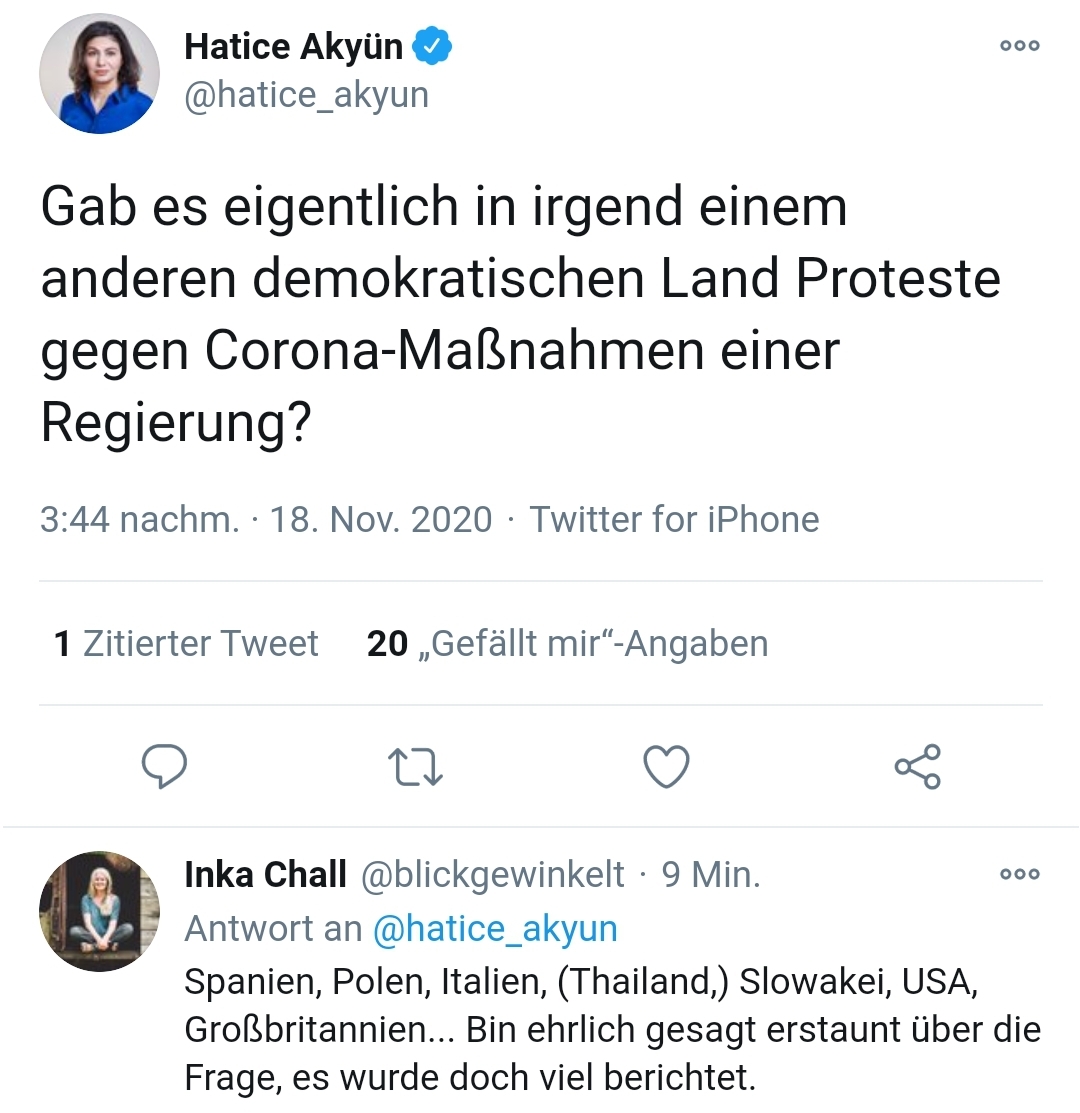Click the Twitter for iPhone source link
The height and width of the screenshot is (1113, 1080).
[x=674, y=520]
